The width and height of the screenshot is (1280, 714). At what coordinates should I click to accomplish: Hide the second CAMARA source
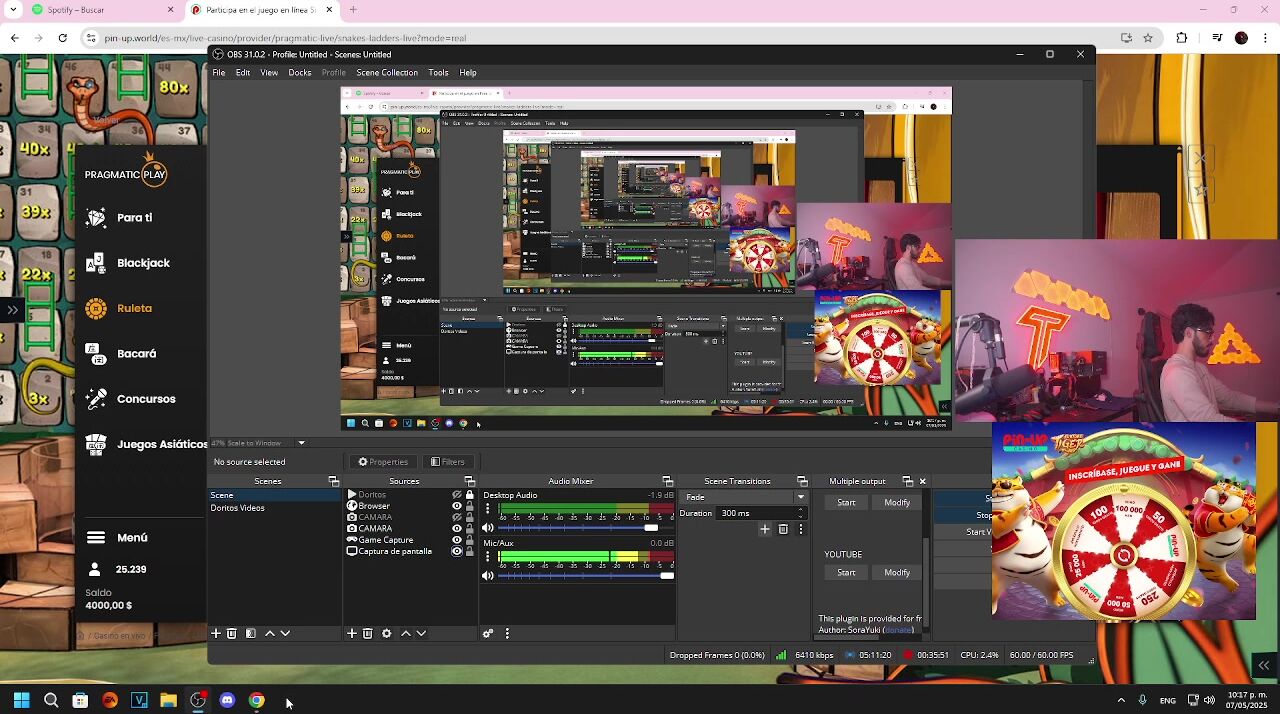(x=457, y=528)
